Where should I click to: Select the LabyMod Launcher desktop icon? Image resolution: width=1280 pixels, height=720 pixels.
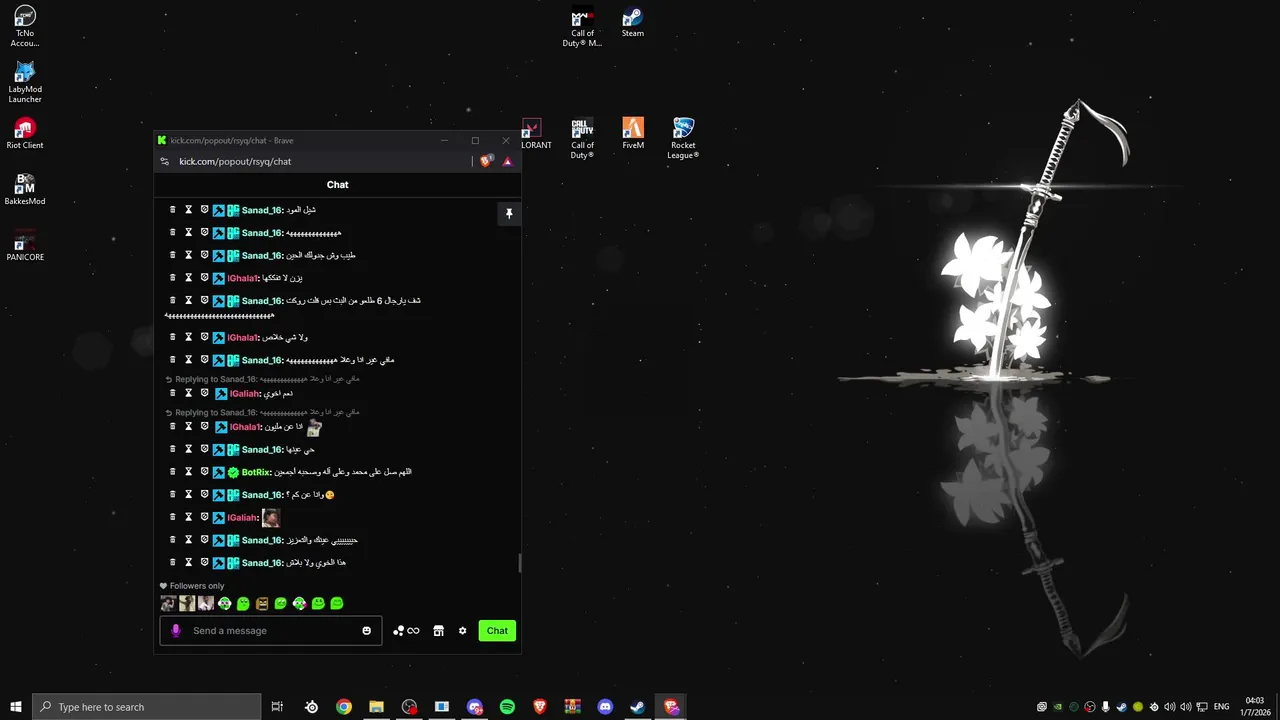click(25, 82)
